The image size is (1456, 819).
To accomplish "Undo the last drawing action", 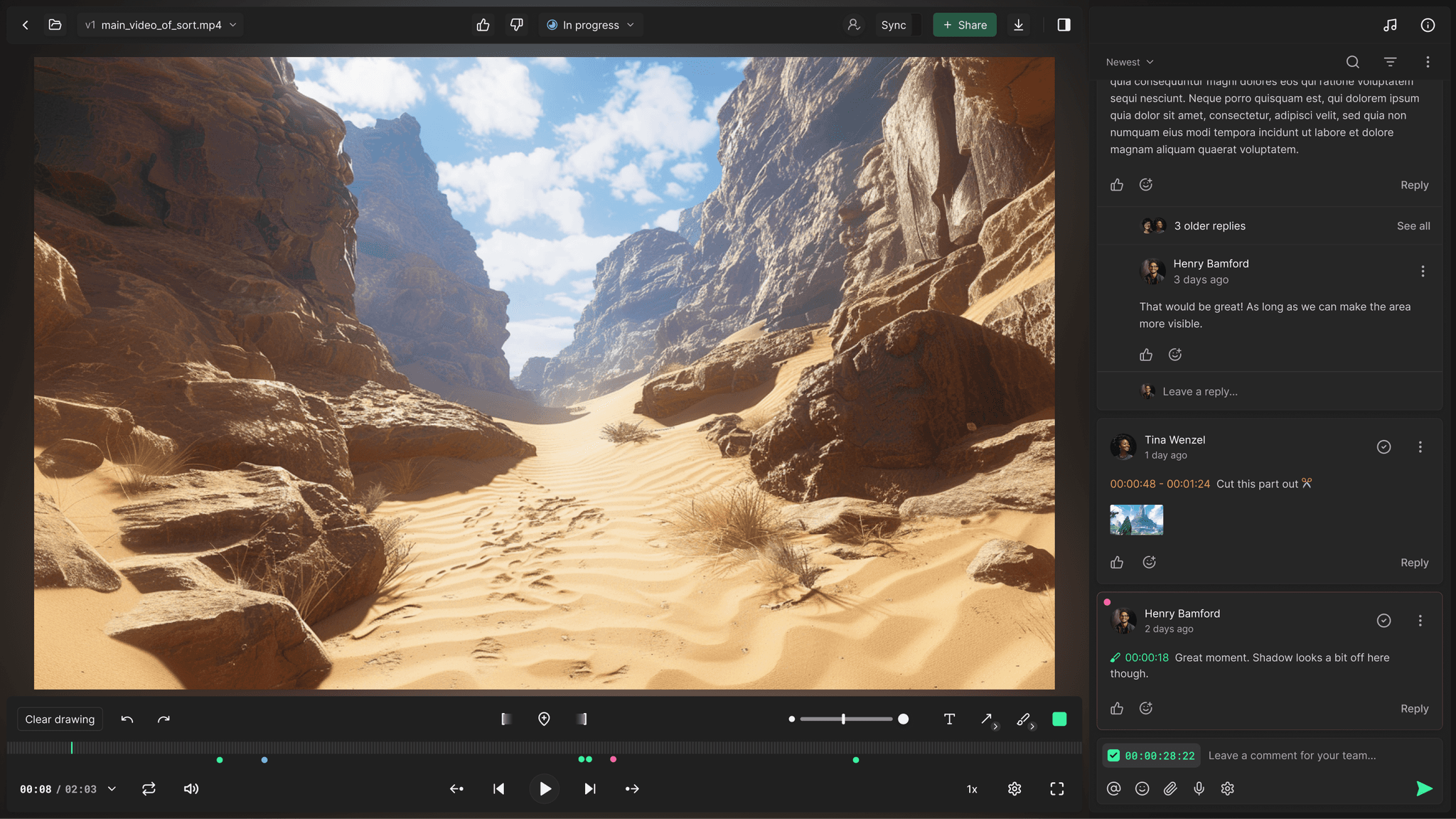I will click(127, 719).
